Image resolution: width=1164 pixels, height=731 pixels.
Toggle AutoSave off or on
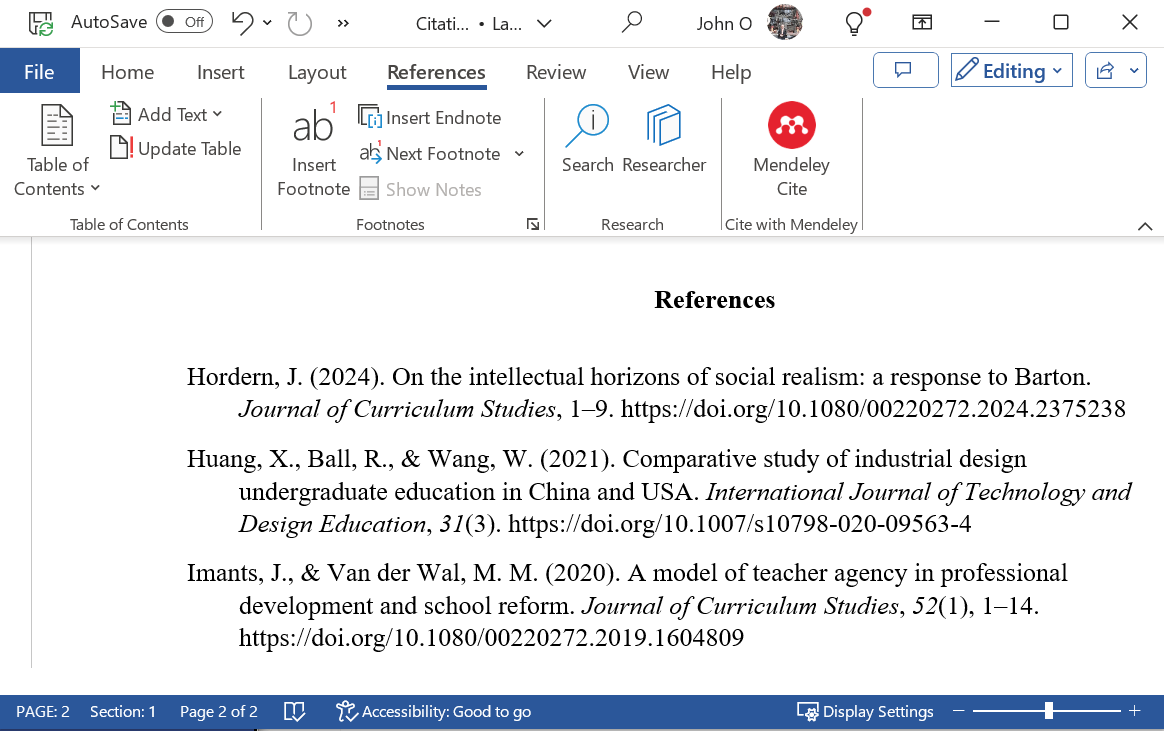[169, 20]
